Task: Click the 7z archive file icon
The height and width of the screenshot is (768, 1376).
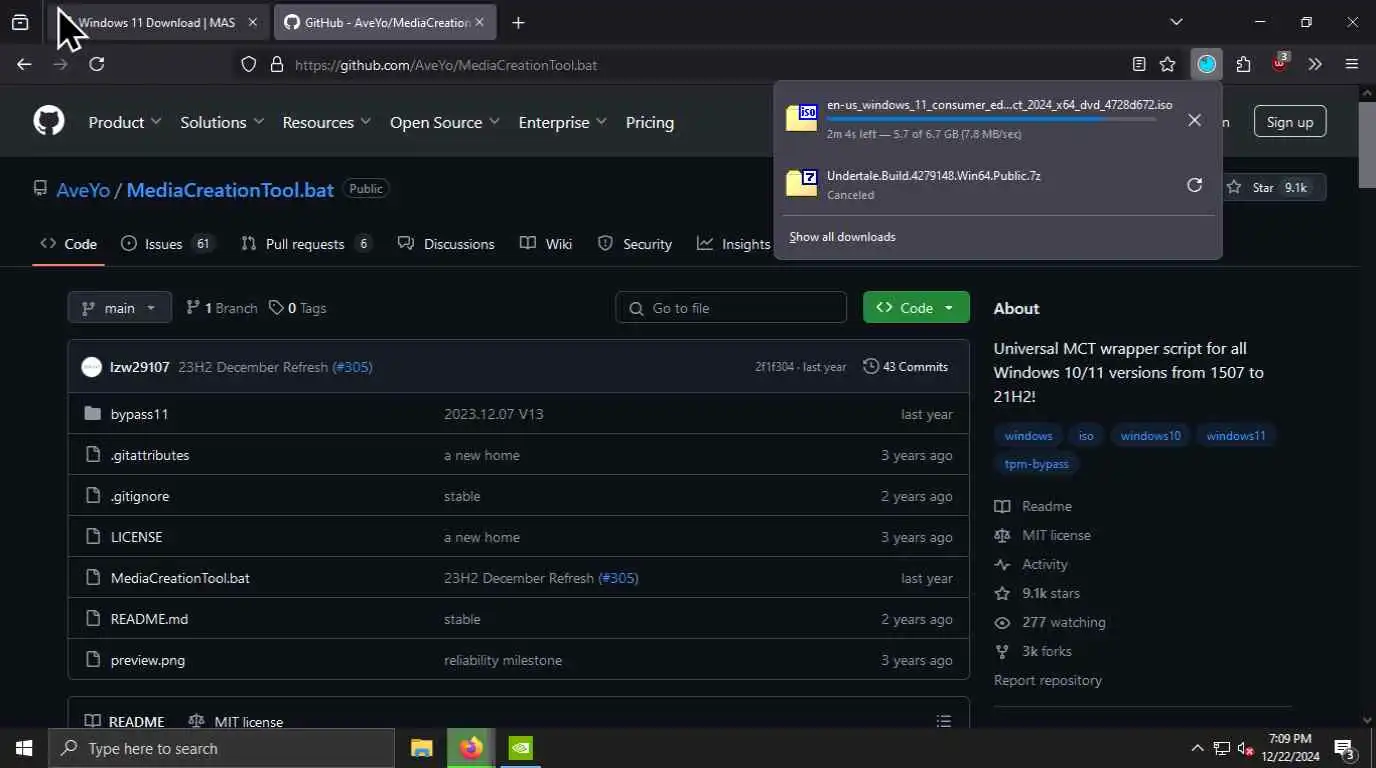Action: (802, 183)
